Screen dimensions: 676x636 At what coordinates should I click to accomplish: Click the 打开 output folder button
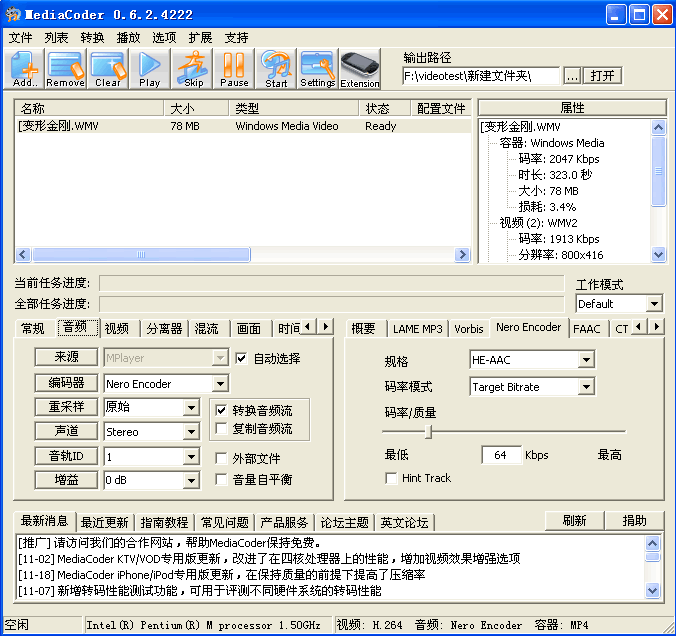(x=602, y=76)
